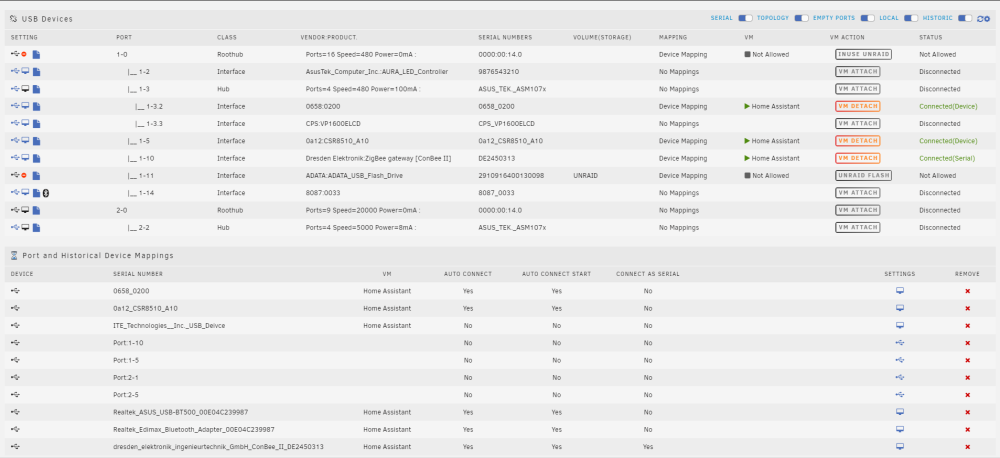
Task: Open settings monitor icon for 0658_0200 mapping
Action: 900,291
